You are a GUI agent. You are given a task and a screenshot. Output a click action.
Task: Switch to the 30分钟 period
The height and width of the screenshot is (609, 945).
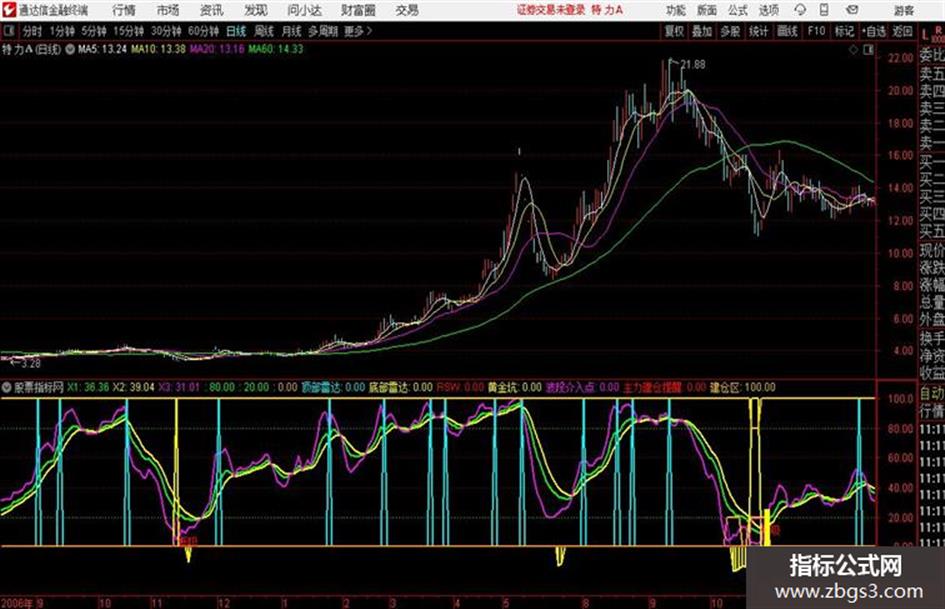(x=166, y=31)
